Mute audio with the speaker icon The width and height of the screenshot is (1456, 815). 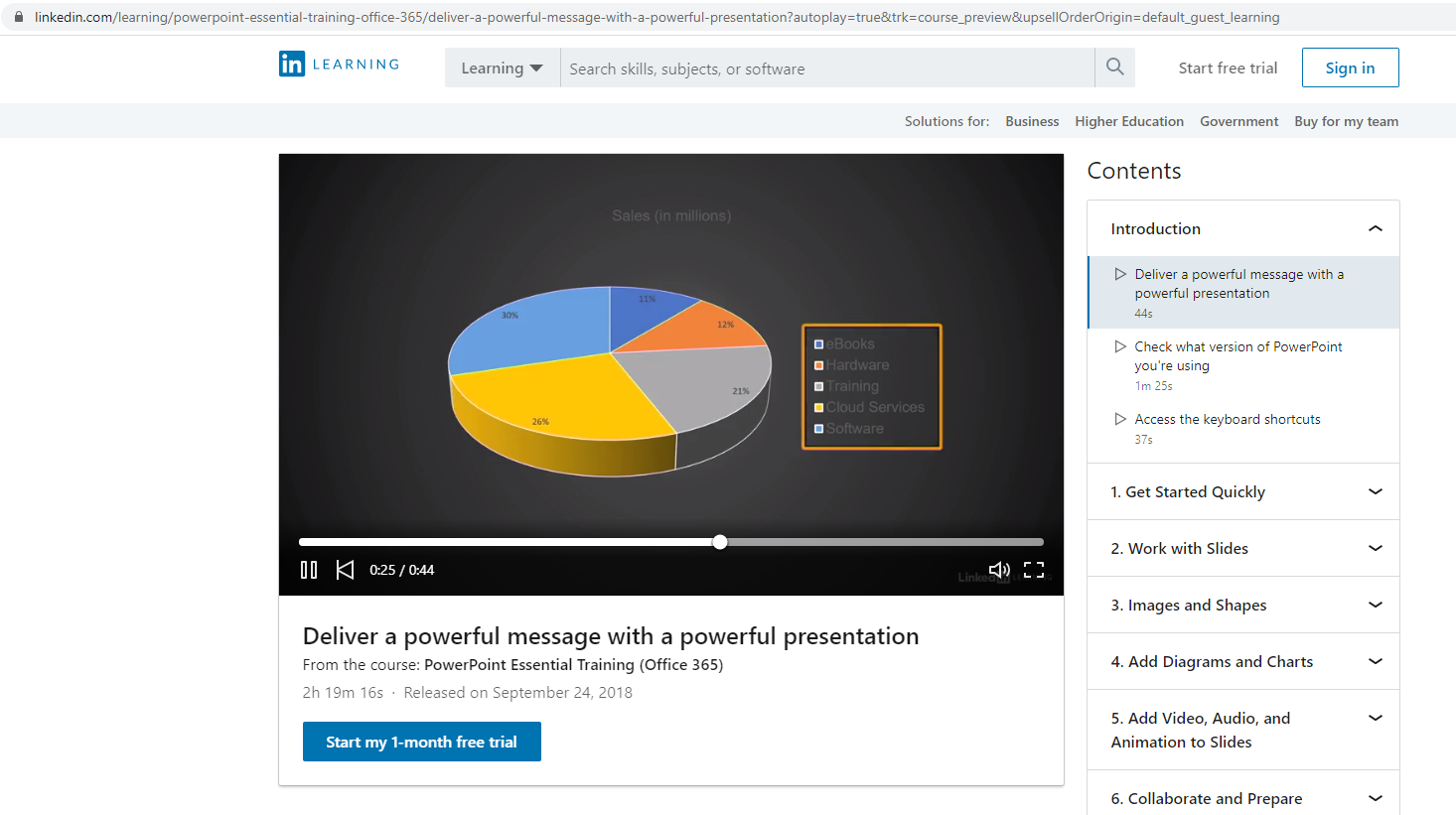[999, 569]
